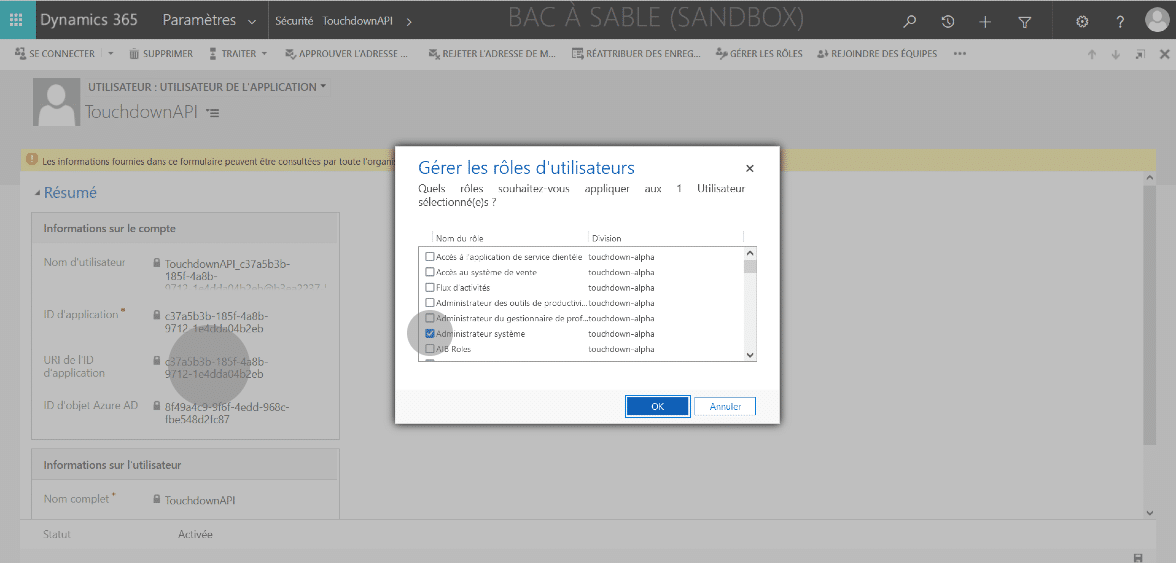1176x563 pixels.
Task: Click role list scrollbar down arrow
Action: pyautogui.click(x=750, y=355)
